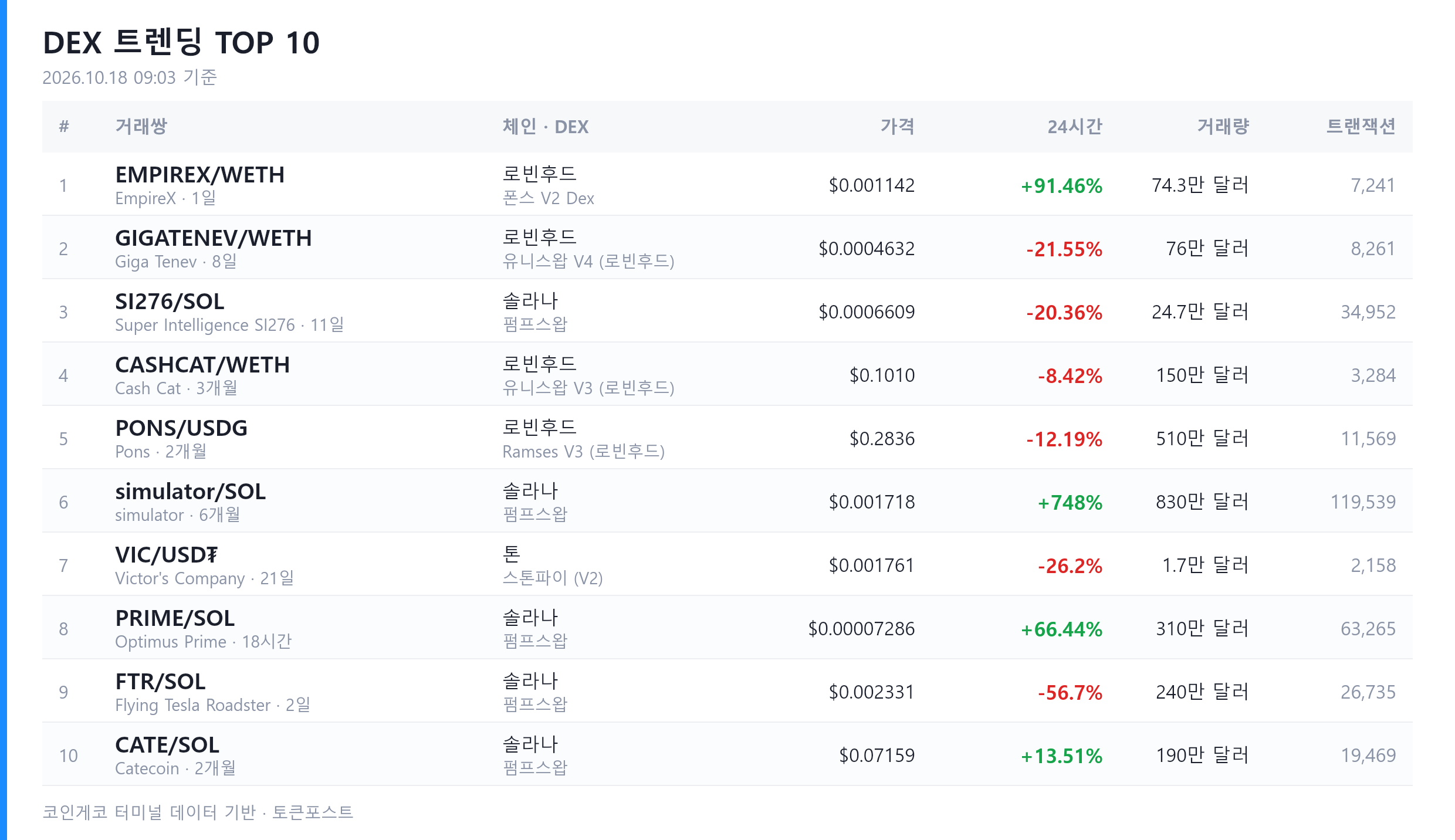Click the 폰스 V2 Dex label
This screenshot has height=840, width=1455.
coord(548,198)
